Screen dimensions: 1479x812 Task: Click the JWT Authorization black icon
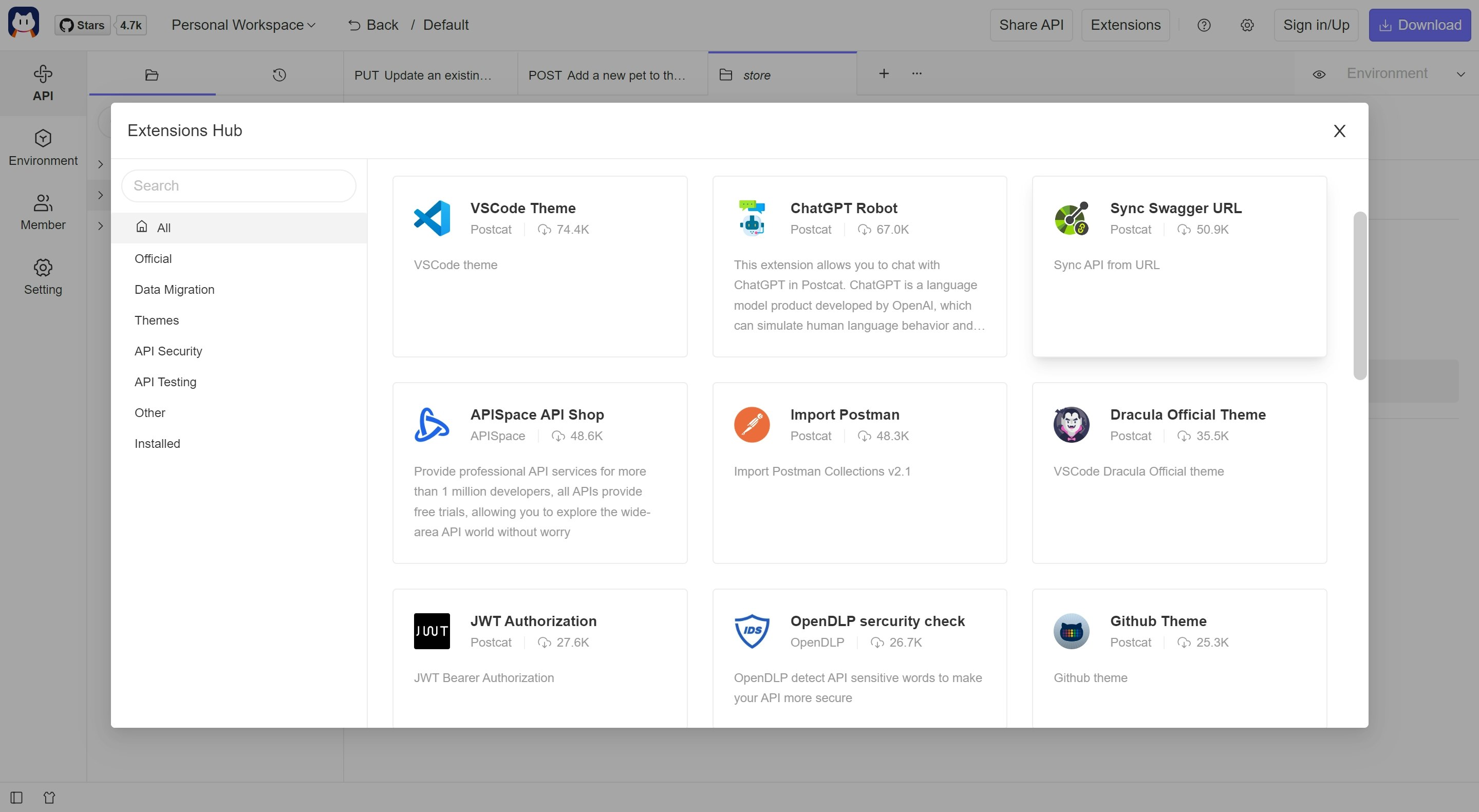[x=432, y=631]
